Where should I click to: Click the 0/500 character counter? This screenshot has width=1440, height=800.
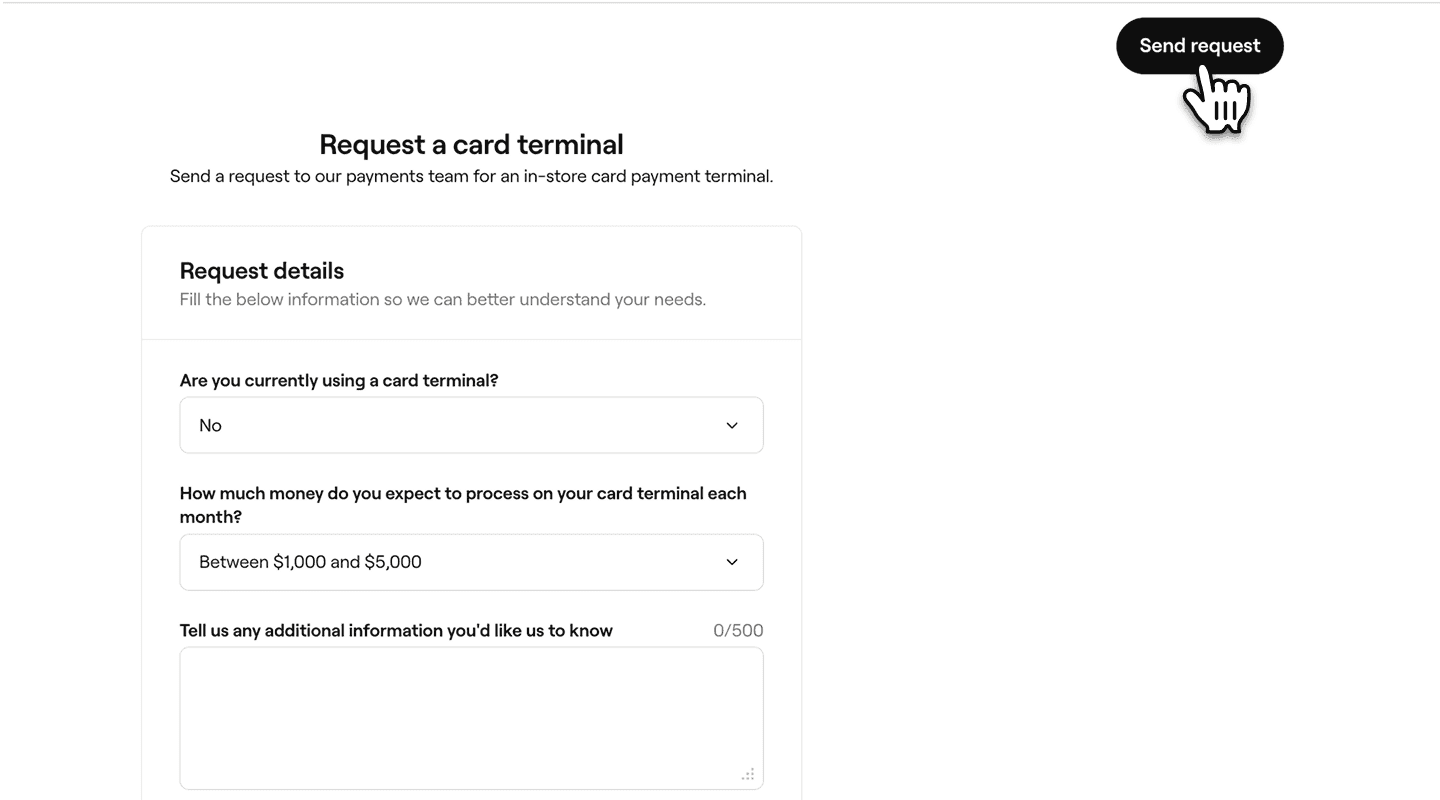tap(738, 631)
